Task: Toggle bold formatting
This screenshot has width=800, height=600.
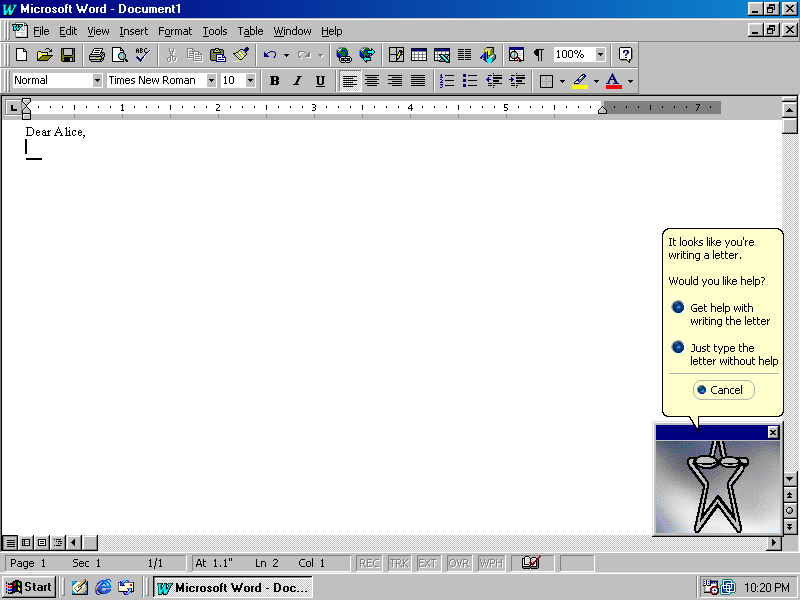Action: [274, 80]
